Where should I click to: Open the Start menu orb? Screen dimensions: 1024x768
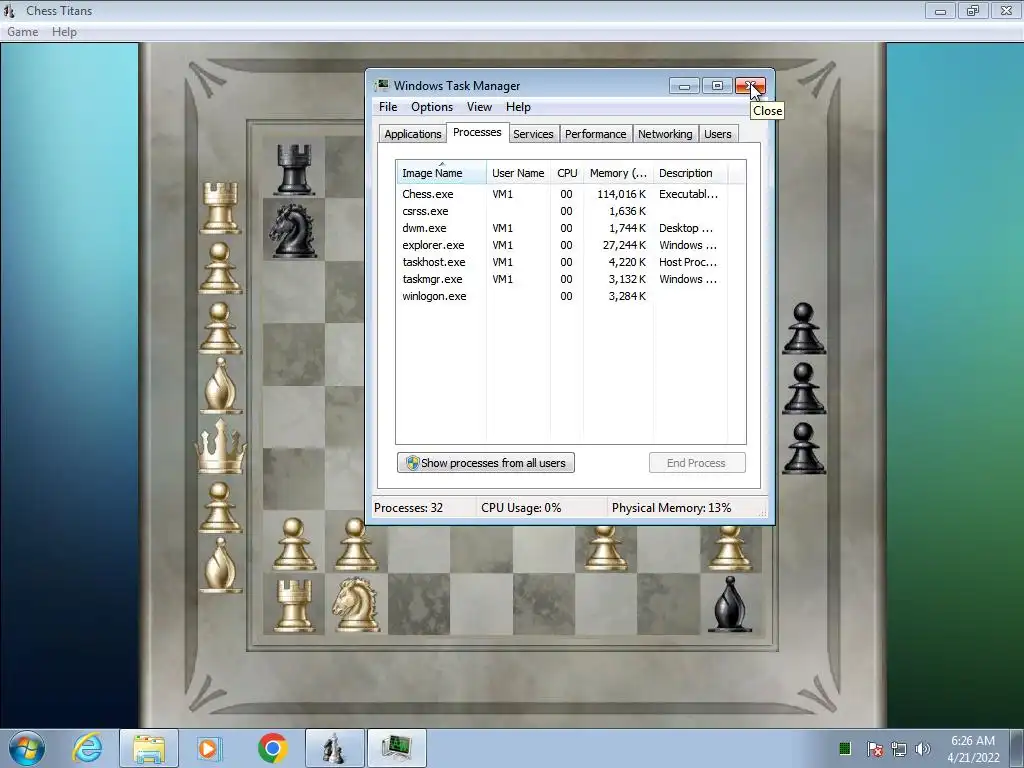[27, 748]
